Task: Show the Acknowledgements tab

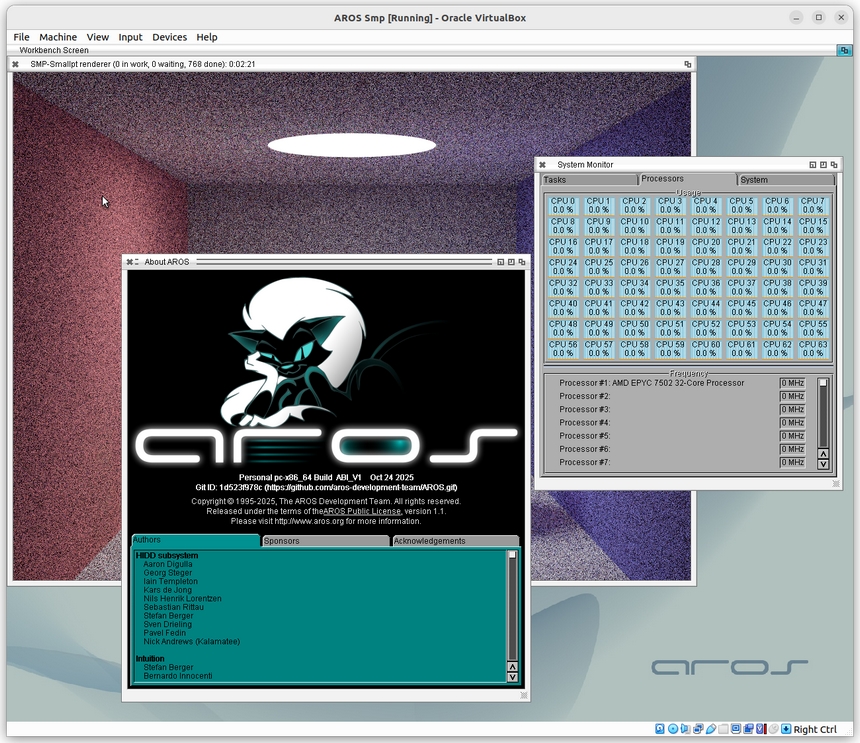Action: (x=455, y=541)
